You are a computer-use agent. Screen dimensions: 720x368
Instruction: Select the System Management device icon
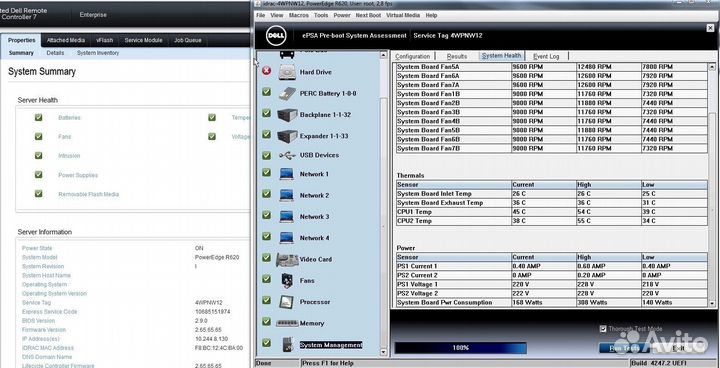pos(287,345)
